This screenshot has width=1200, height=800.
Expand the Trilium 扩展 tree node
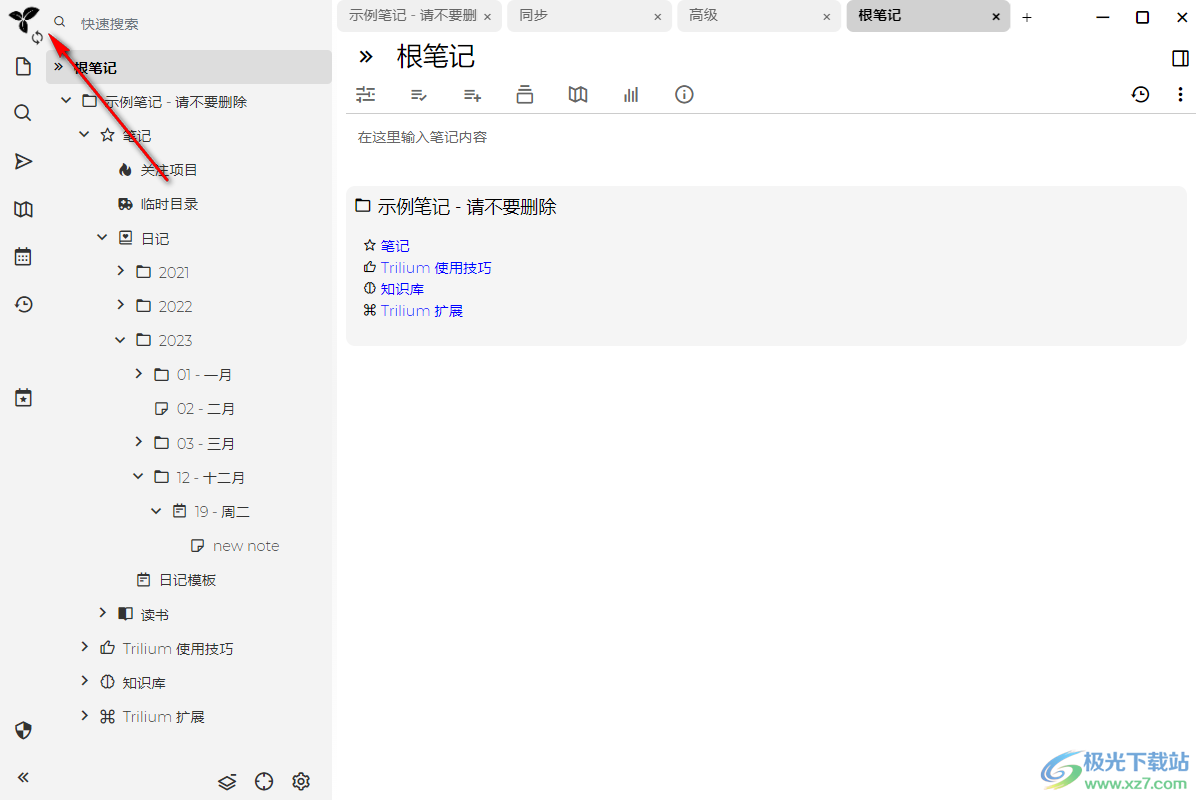coord(84,716)
